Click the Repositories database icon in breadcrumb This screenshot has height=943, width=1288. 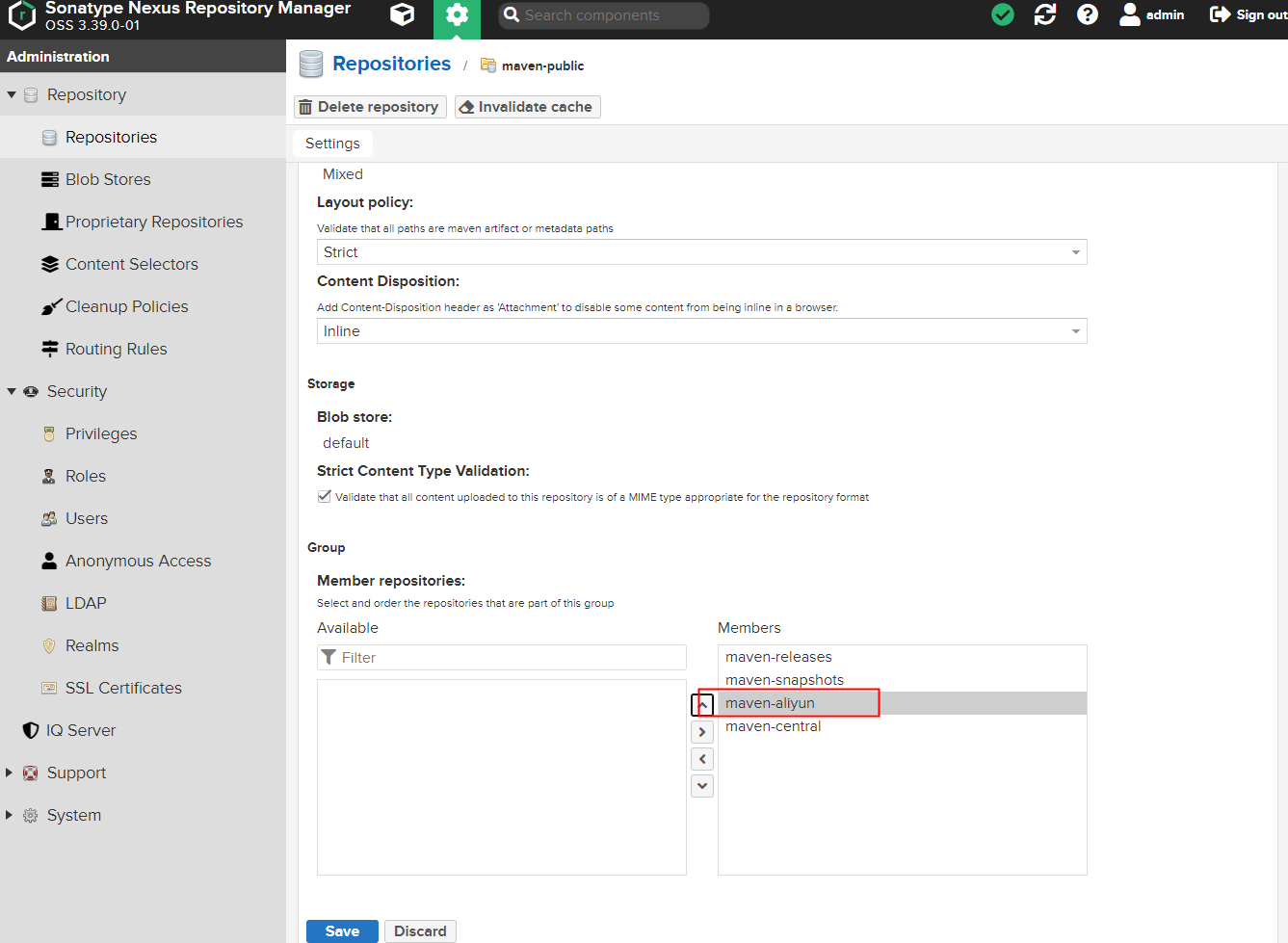point(311,64)
